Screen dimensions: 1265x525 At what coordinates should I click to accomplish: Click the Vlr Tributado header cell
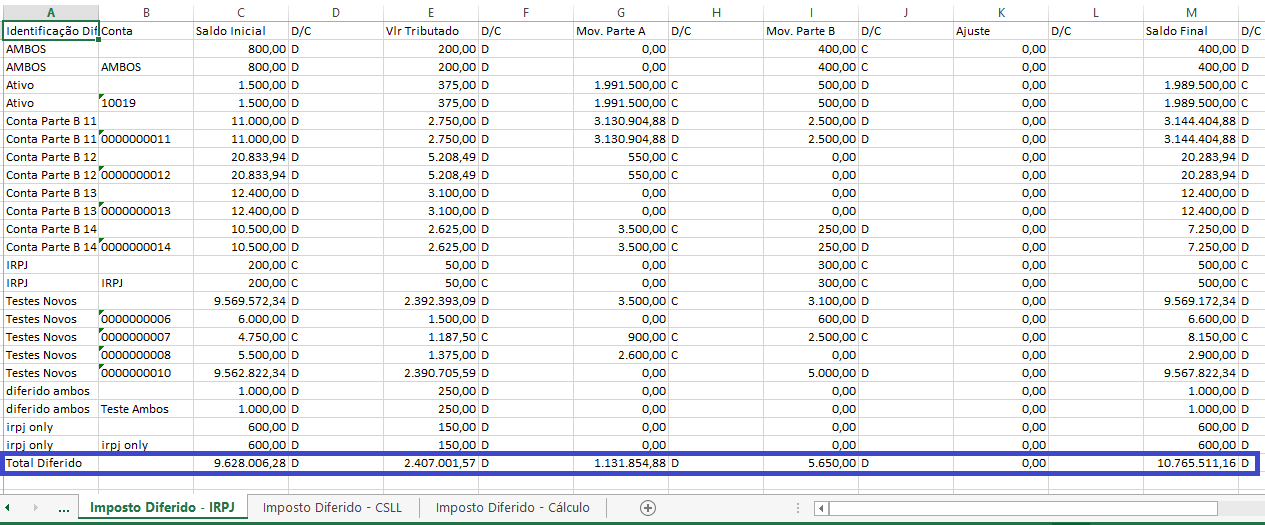430,31
